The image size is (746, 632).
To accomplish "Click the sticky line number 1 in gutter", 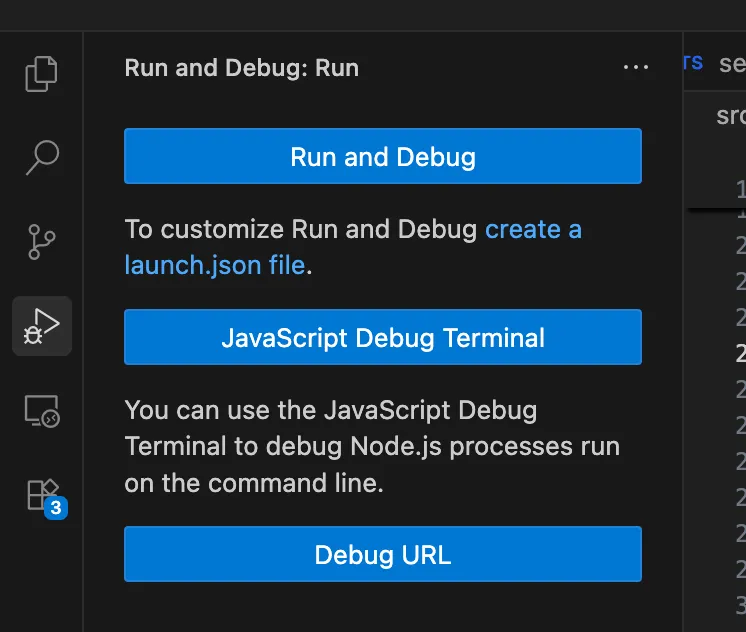I will (740, 189).
